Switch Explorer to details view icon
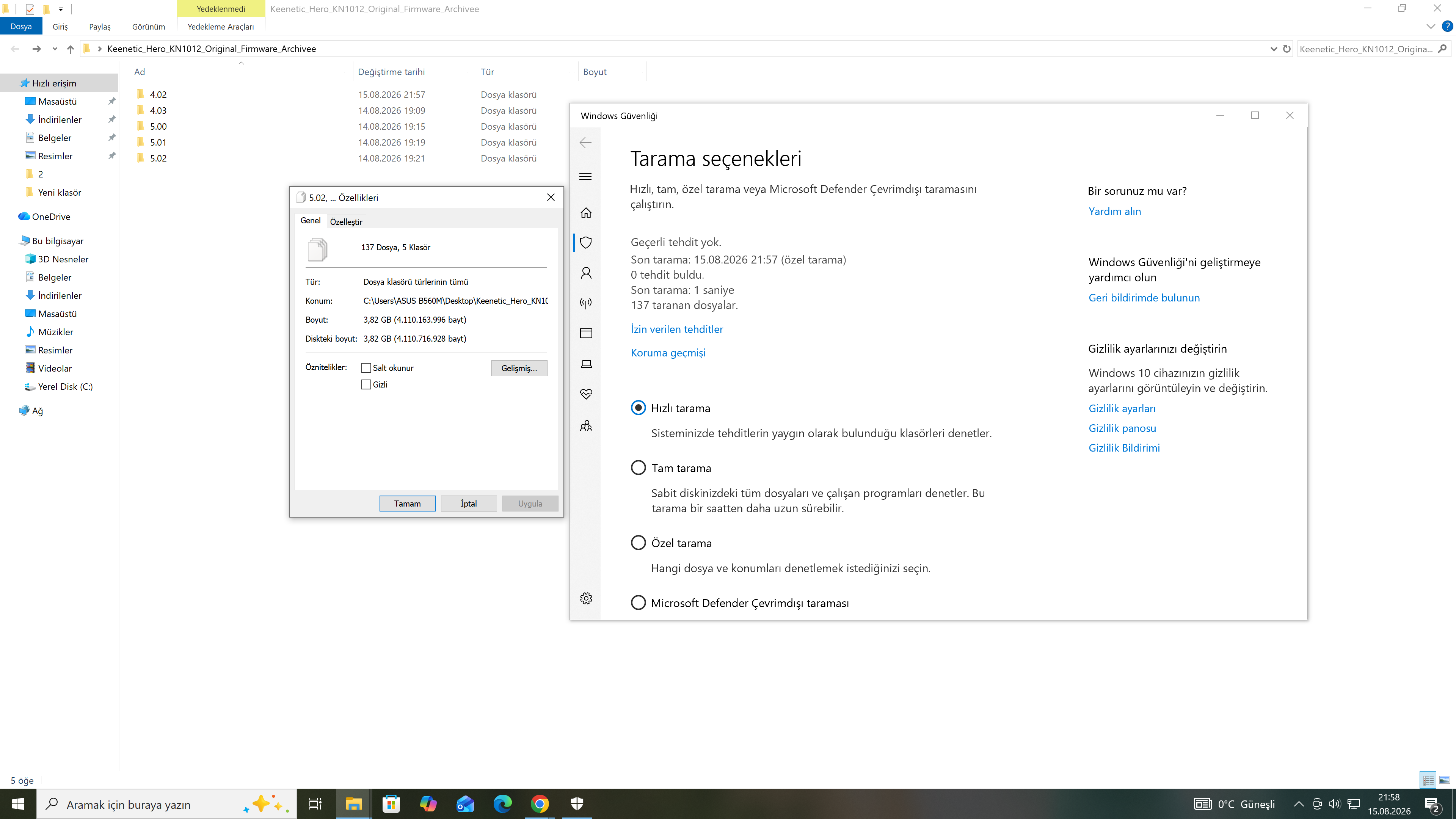 pos(1428,780)
